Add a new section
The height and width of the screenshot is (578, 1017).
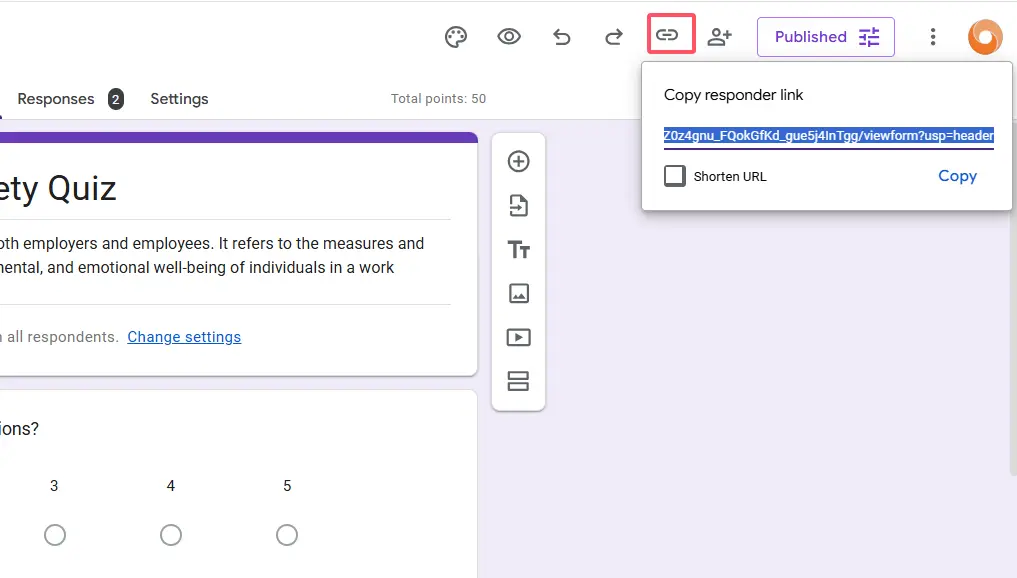518,381
